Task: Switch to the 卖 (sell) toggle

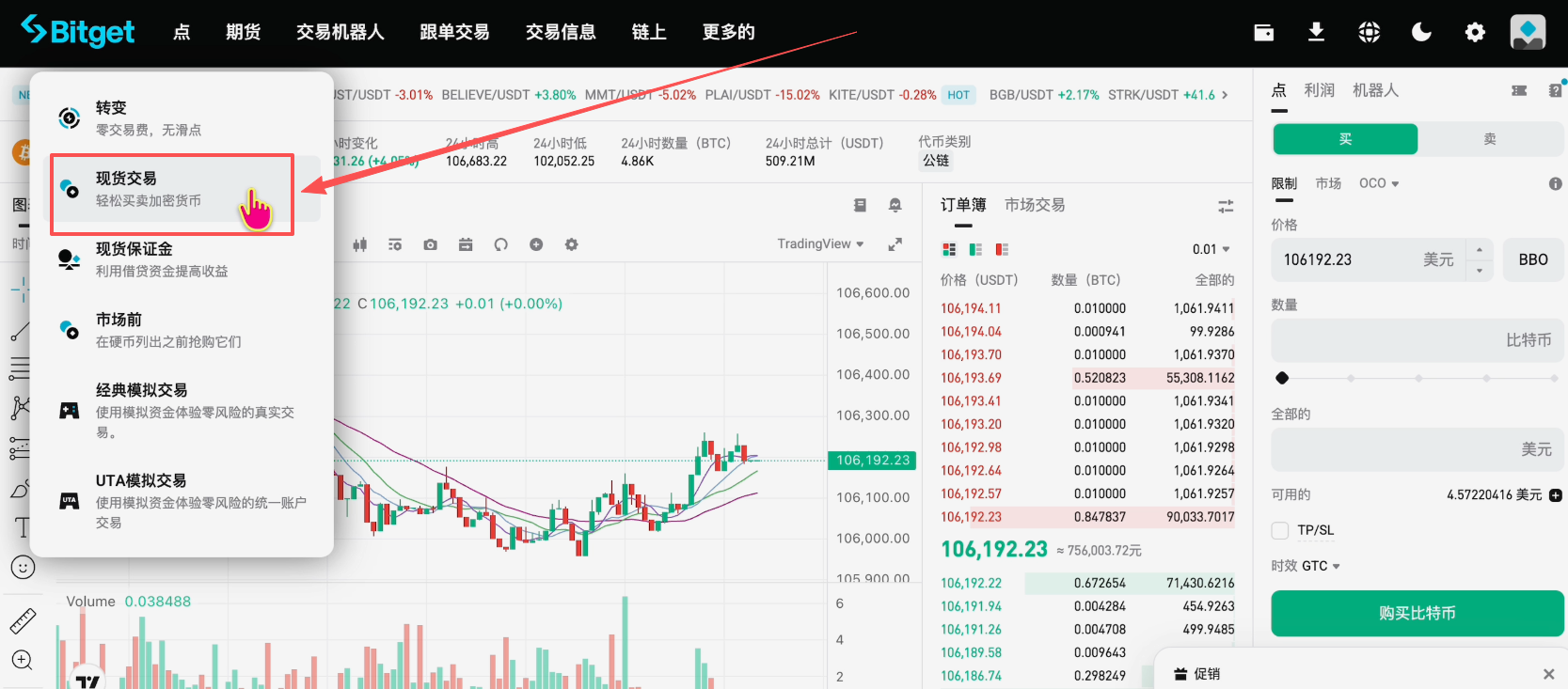Action: [1489, 139]
